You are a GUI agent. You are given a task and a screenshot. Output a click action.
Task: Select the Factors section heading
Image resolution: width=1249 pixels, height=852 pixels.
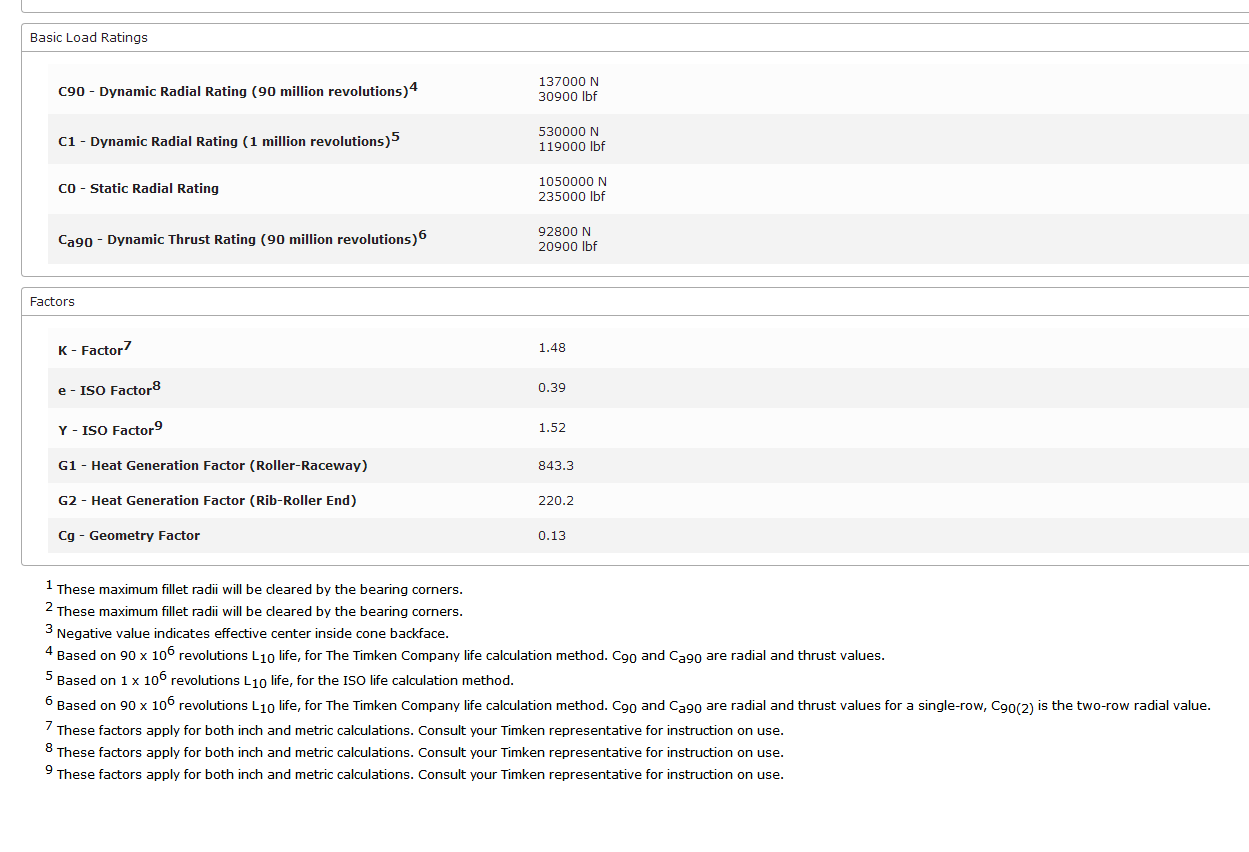[52, 302]
